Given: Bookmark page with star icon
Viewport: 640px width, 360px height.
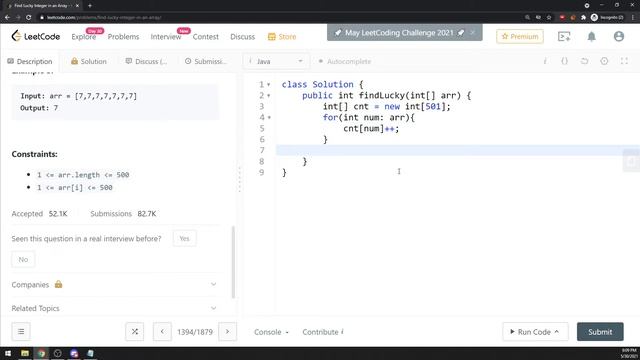Looking at the screenshot, I should tap(549, 17).
